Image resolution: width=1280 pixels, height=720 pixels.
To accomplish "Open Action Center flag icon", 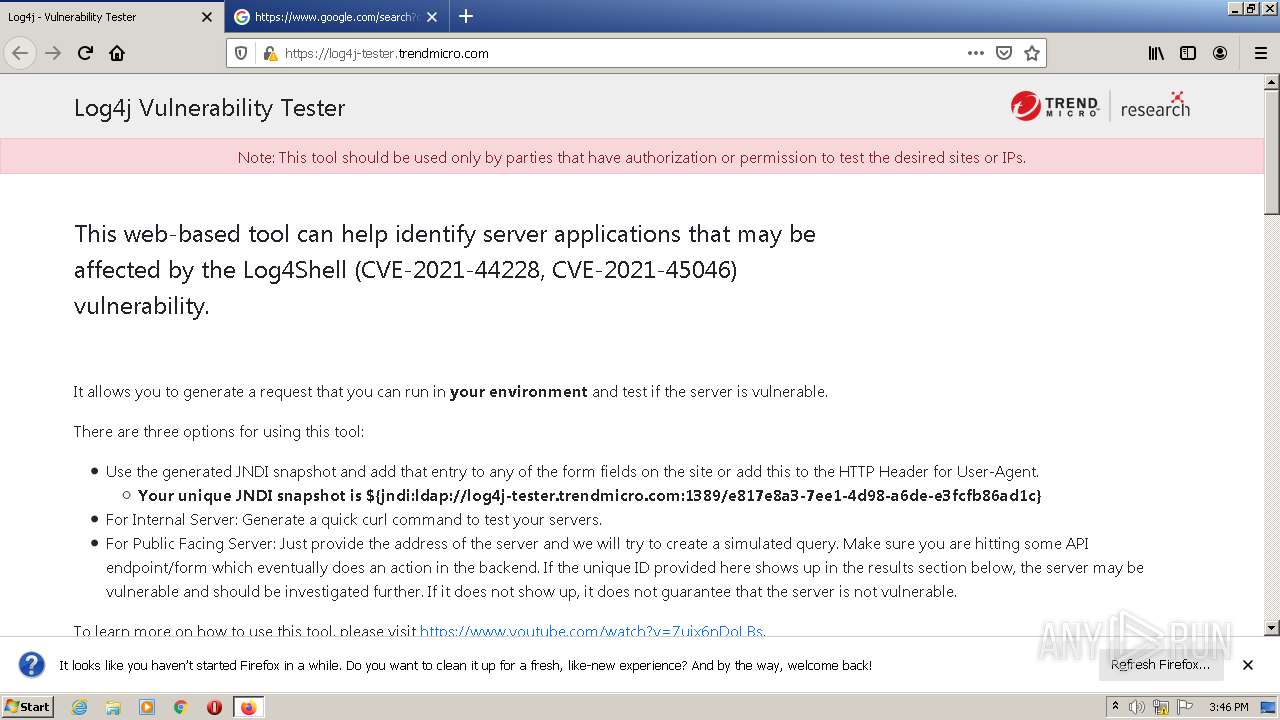I will click(1184, 707).
